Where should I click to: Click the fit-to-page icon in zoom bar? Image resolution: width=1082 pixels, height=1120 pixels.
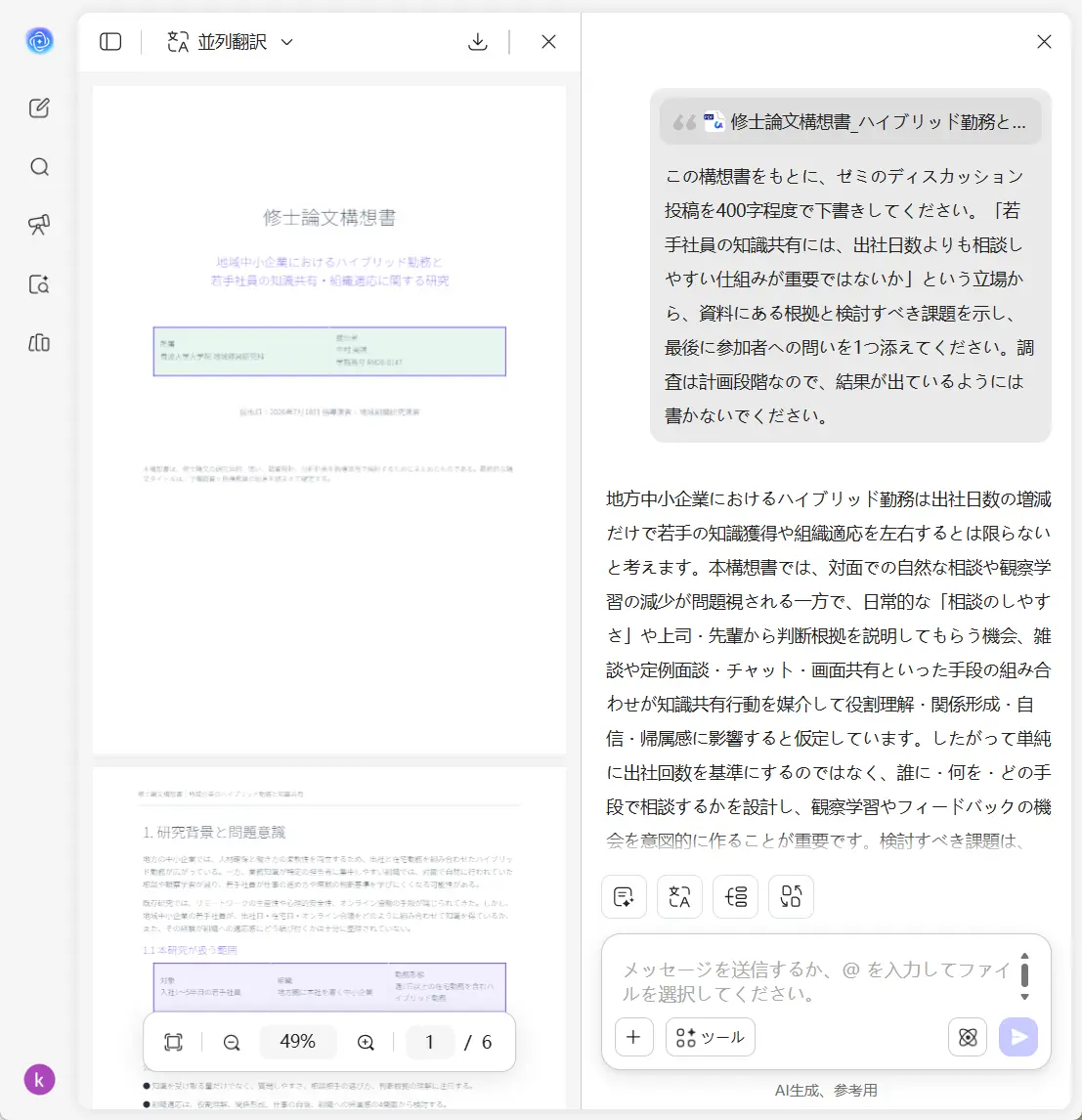pos(174,1042)
